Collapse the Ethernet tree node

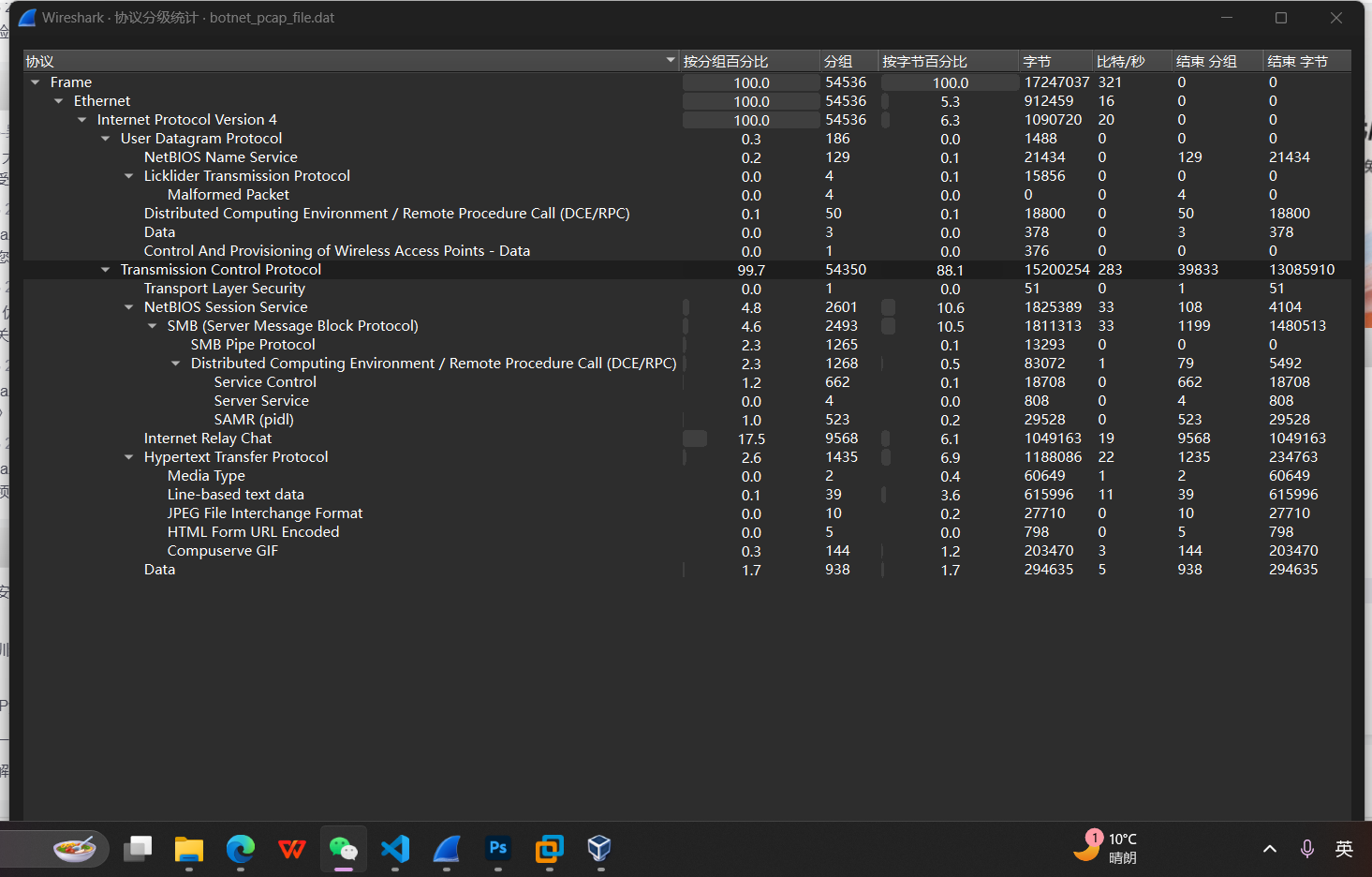[59, 101]
